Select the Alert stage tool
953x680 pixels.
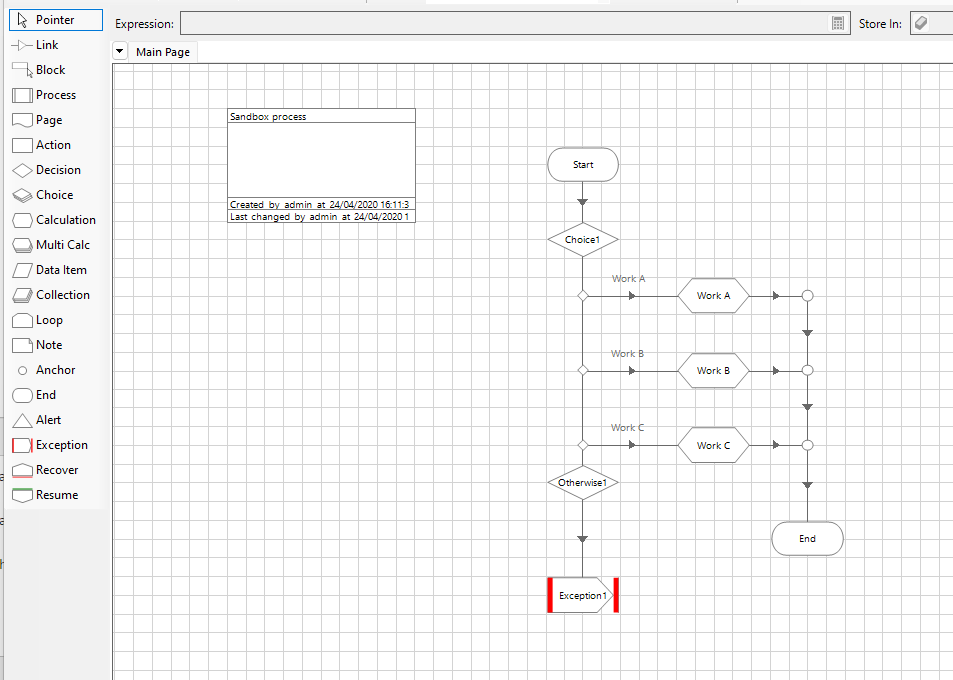coord(48,420)
